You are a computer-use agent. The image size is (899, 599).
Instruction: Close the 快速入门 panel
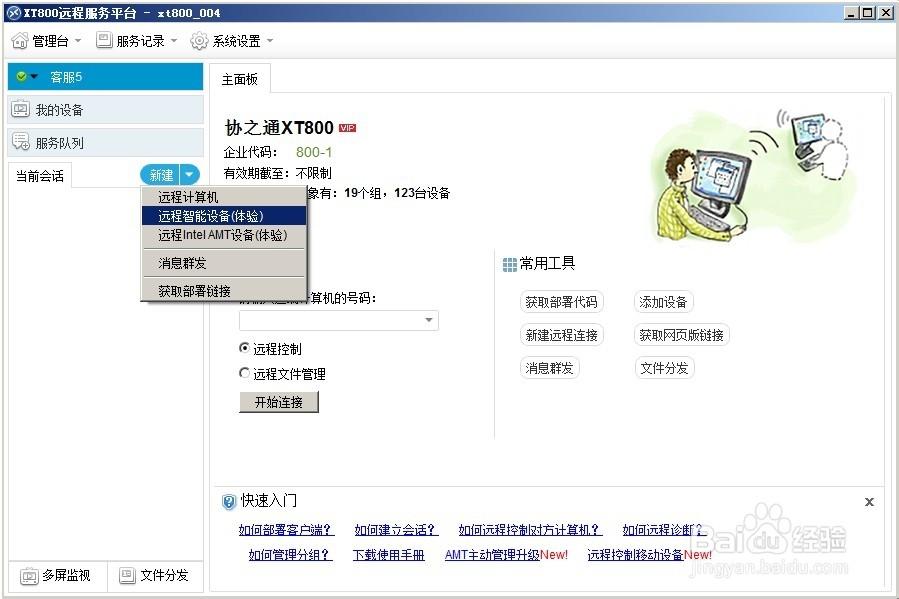click(869, 500)
